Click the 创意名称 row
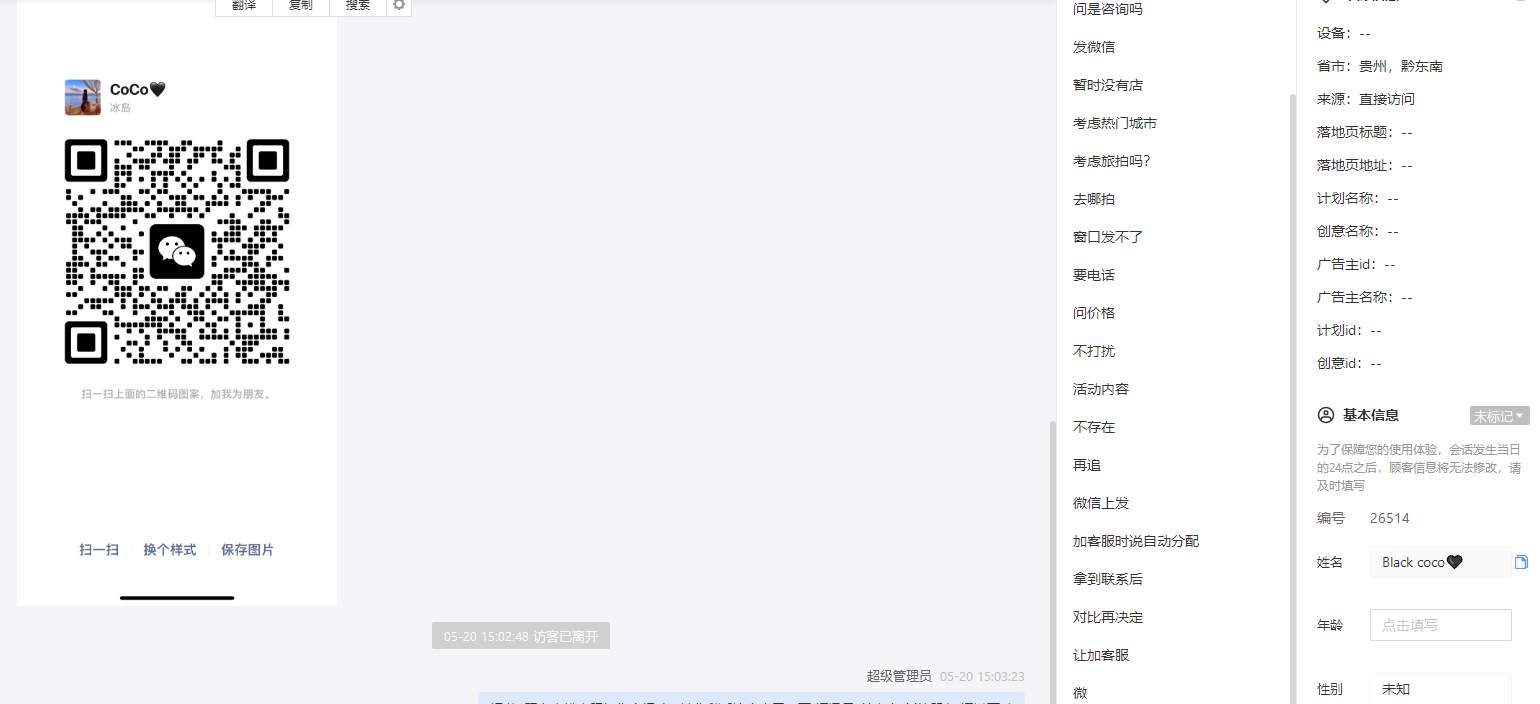Image resolution: width=1540 pixels, height=704 pixels. [1358, 231]
